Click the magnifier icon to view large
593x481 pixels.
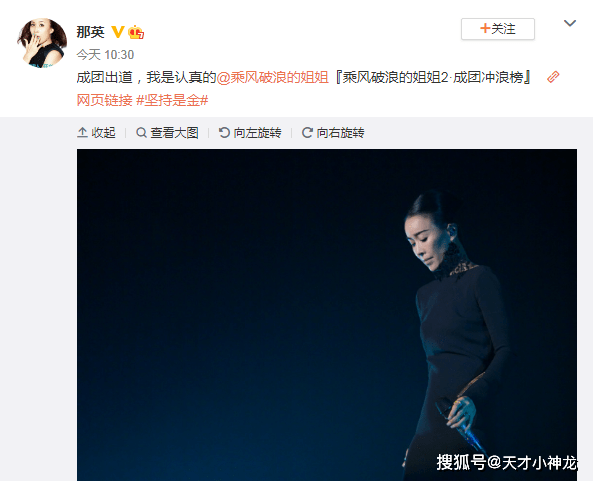[x=141, y=133]
